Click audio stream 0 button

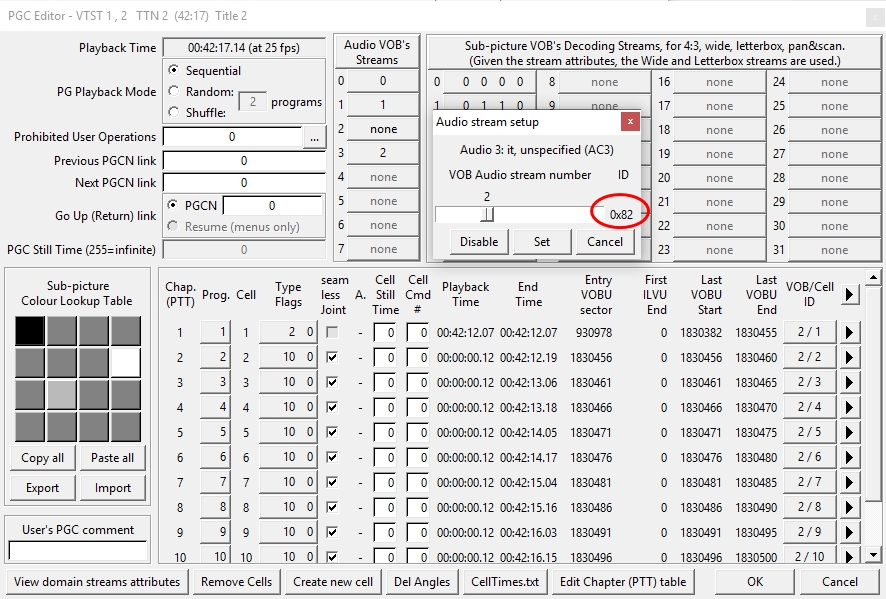(383, 81)
